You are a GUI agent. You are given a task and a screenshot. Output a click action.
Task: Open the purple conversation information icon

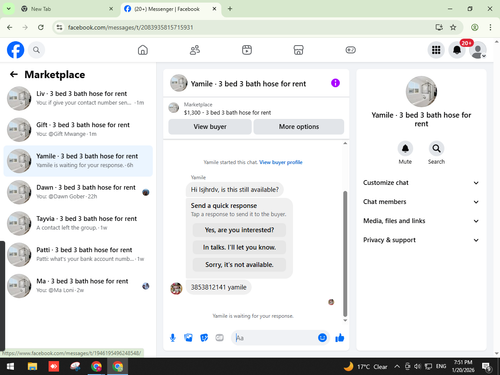pos(335,83)
